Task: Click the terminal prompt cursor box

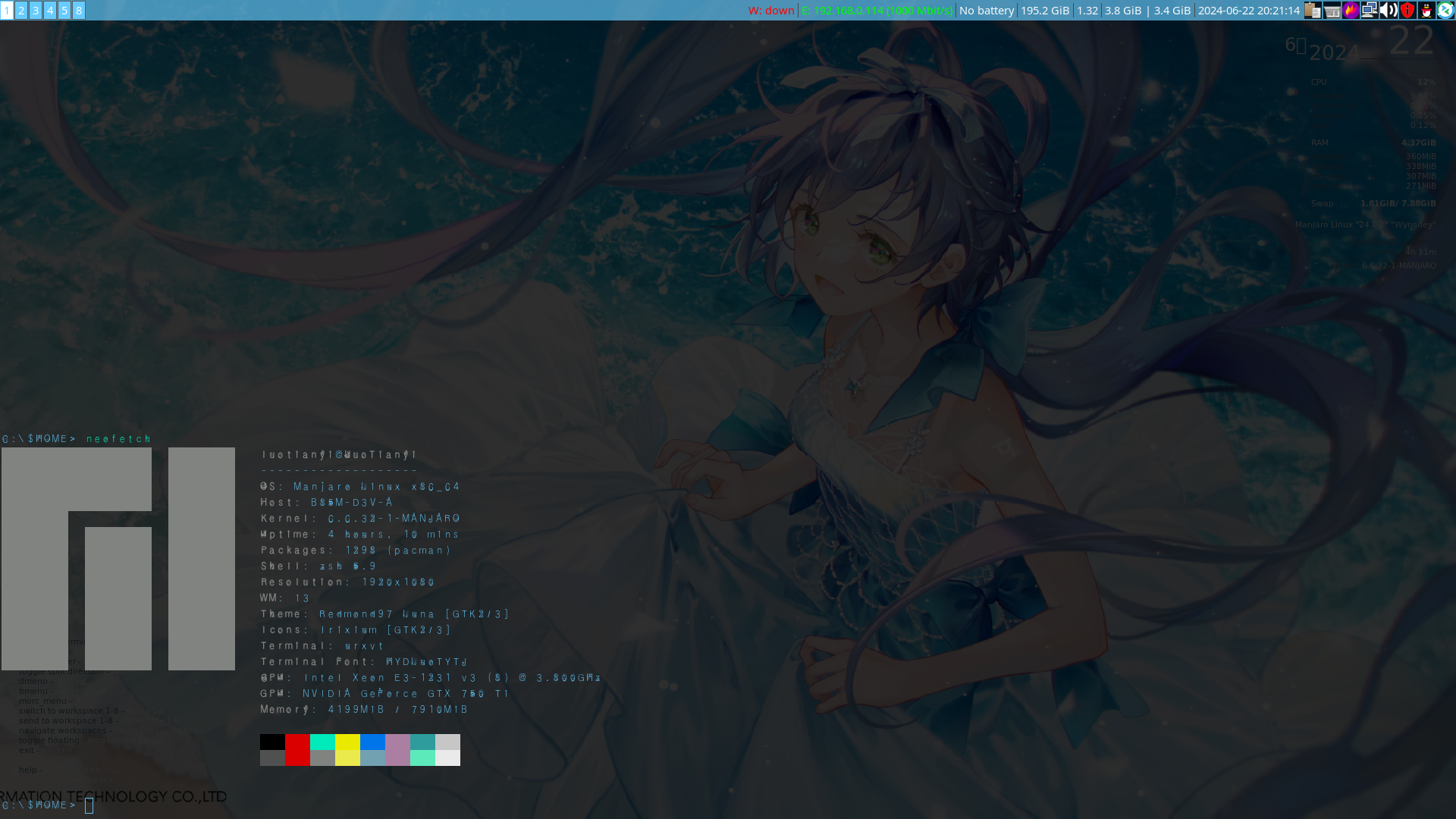Action: 89,805
